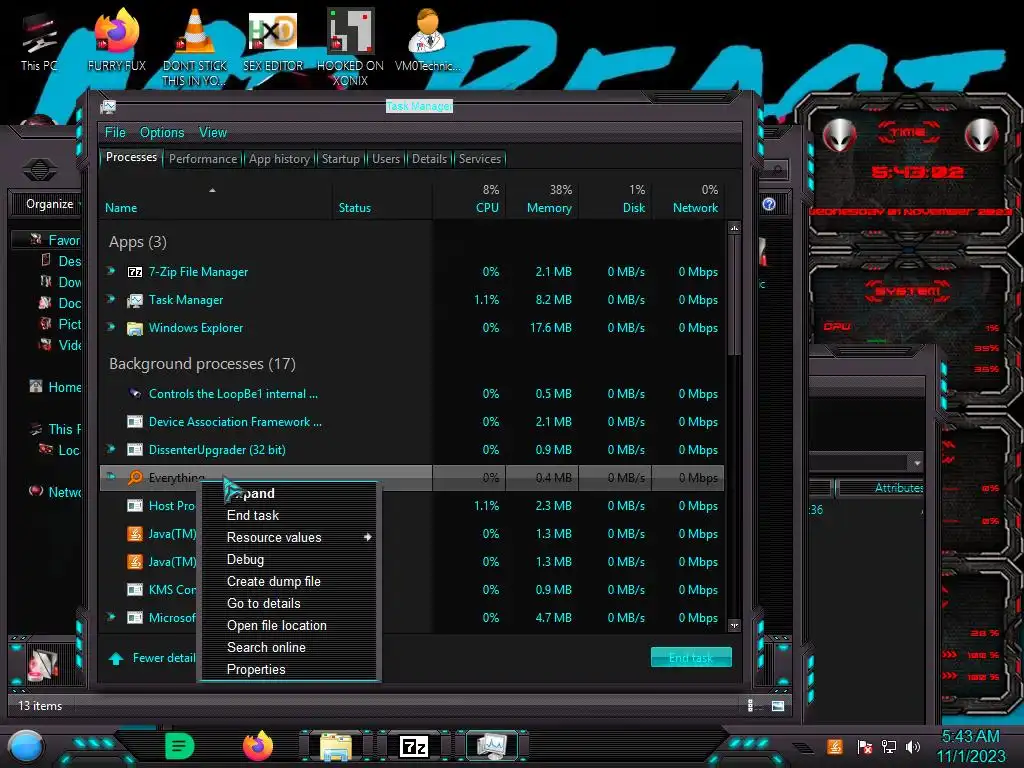Expand the Windows Explorer process
1024x768 pixels.
(x=111, y=327)
